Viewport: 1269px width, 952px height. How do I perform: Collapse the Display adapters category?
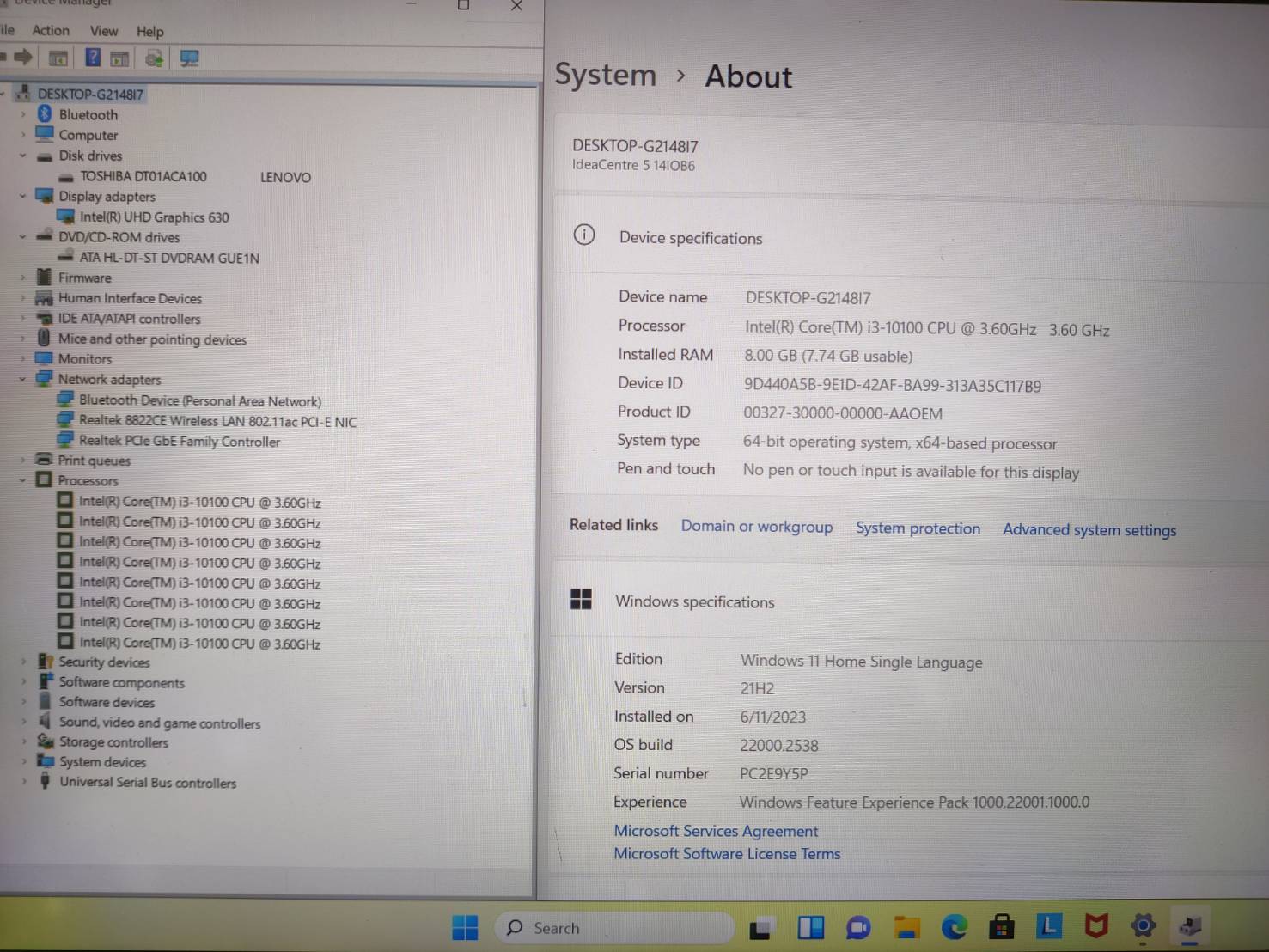point(23,196)
